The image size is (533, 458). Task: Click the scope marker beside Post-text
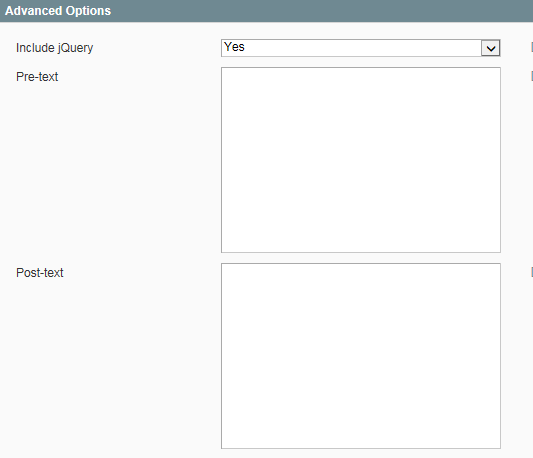point(532,272)
